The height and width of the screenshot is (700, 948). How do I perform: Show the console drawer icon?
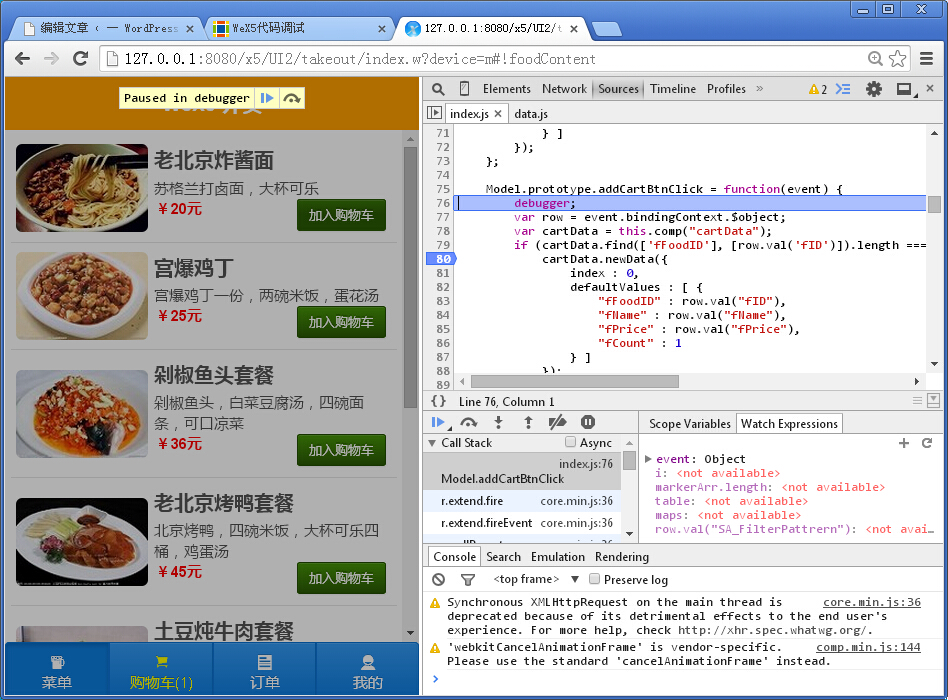843,89
